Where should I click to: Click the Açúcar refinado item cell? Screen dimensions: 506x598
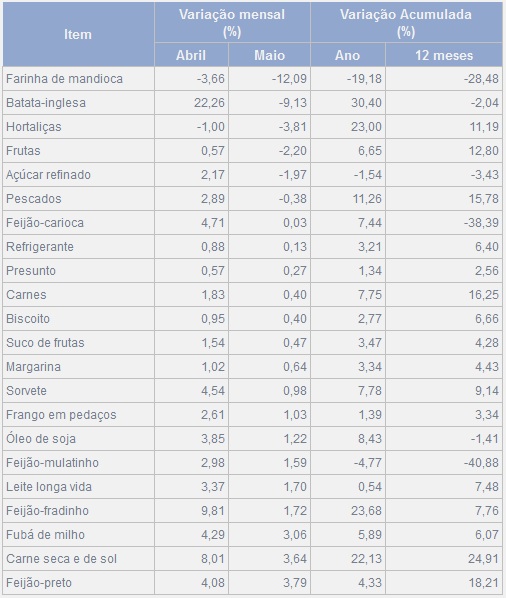click(78, 175)
